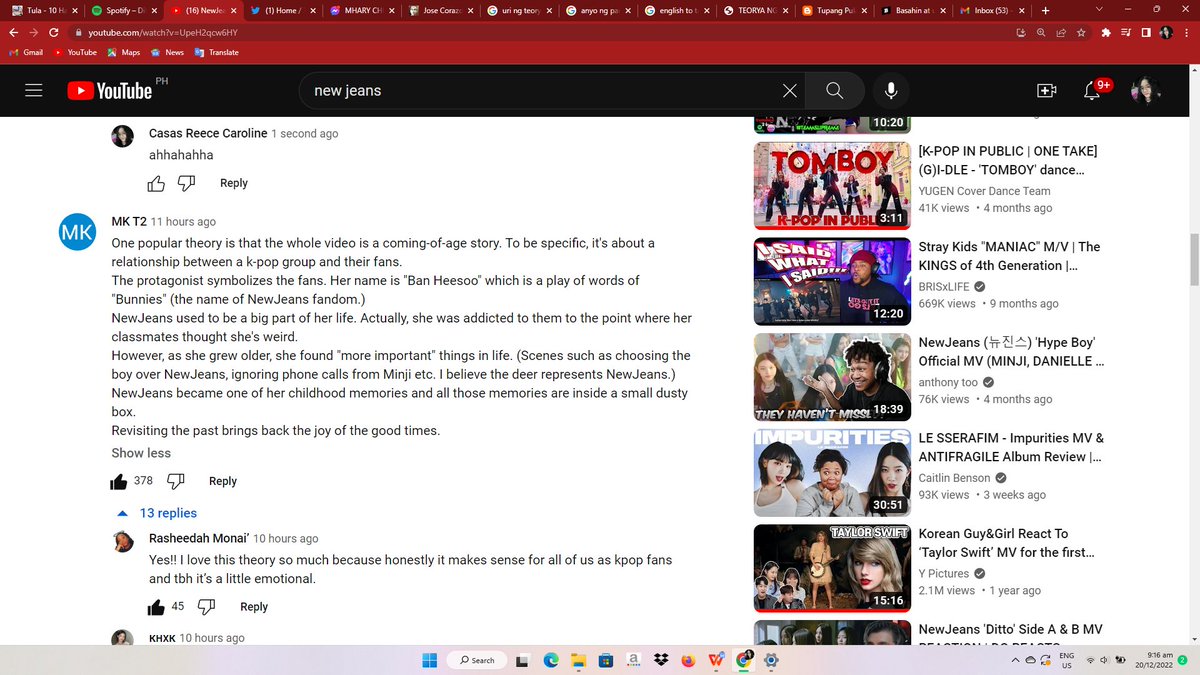The height and width of the screenshot is (675, 1200).
Task: Open Chrome extensions puzzle icon
Action: coord(1105,32)
